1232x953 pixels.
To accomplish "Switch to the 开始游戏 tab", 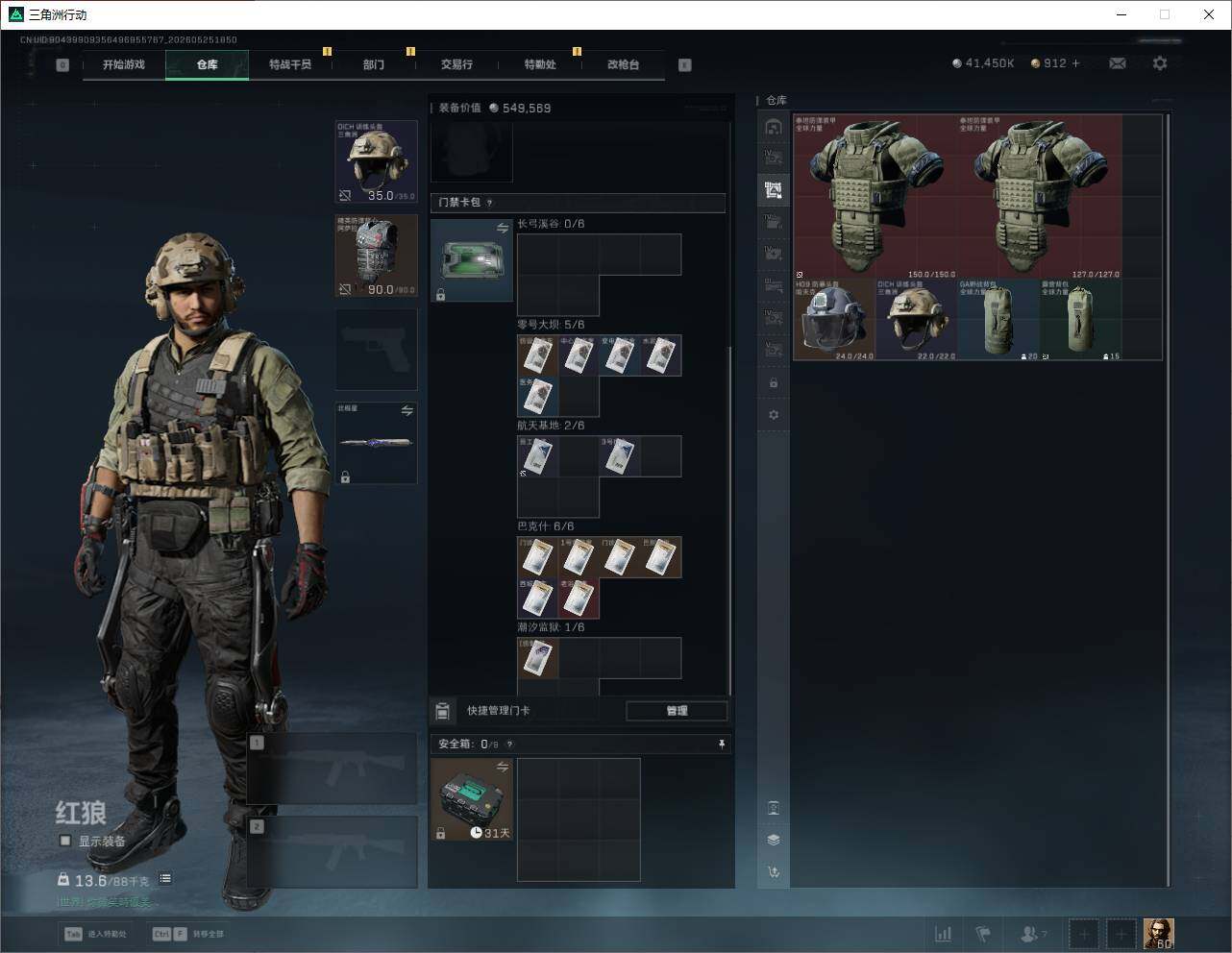I will (x=124, y=64).
